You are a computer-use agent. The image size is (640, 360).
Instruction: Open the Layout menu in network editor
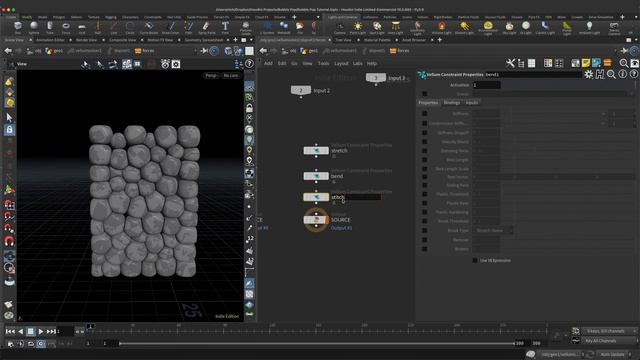[341, 64]
